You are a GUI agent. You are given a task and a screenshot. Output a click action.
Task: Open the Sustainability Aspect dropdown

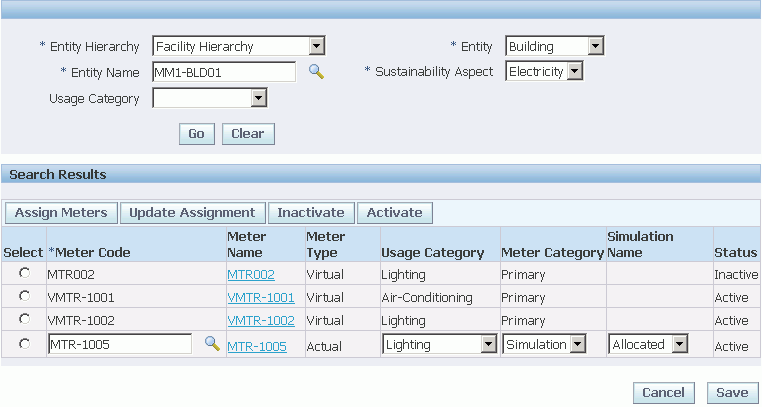coord(544,72)
